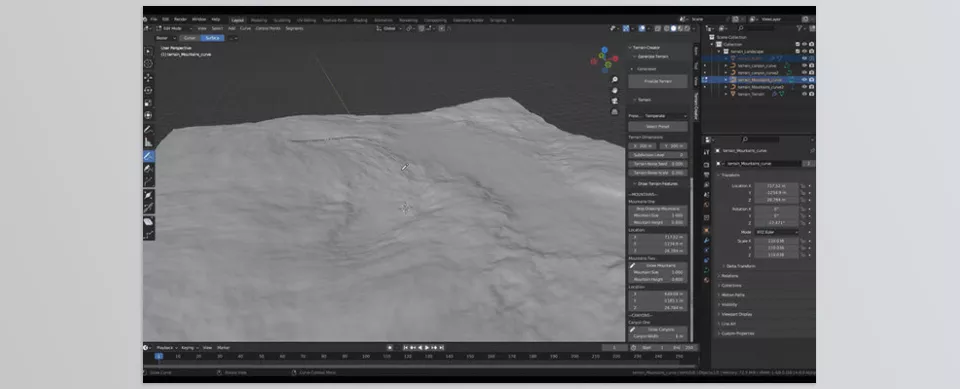Screen dimensions: 960x389
Task: Open the Render menu
Action: pos(180,20)
